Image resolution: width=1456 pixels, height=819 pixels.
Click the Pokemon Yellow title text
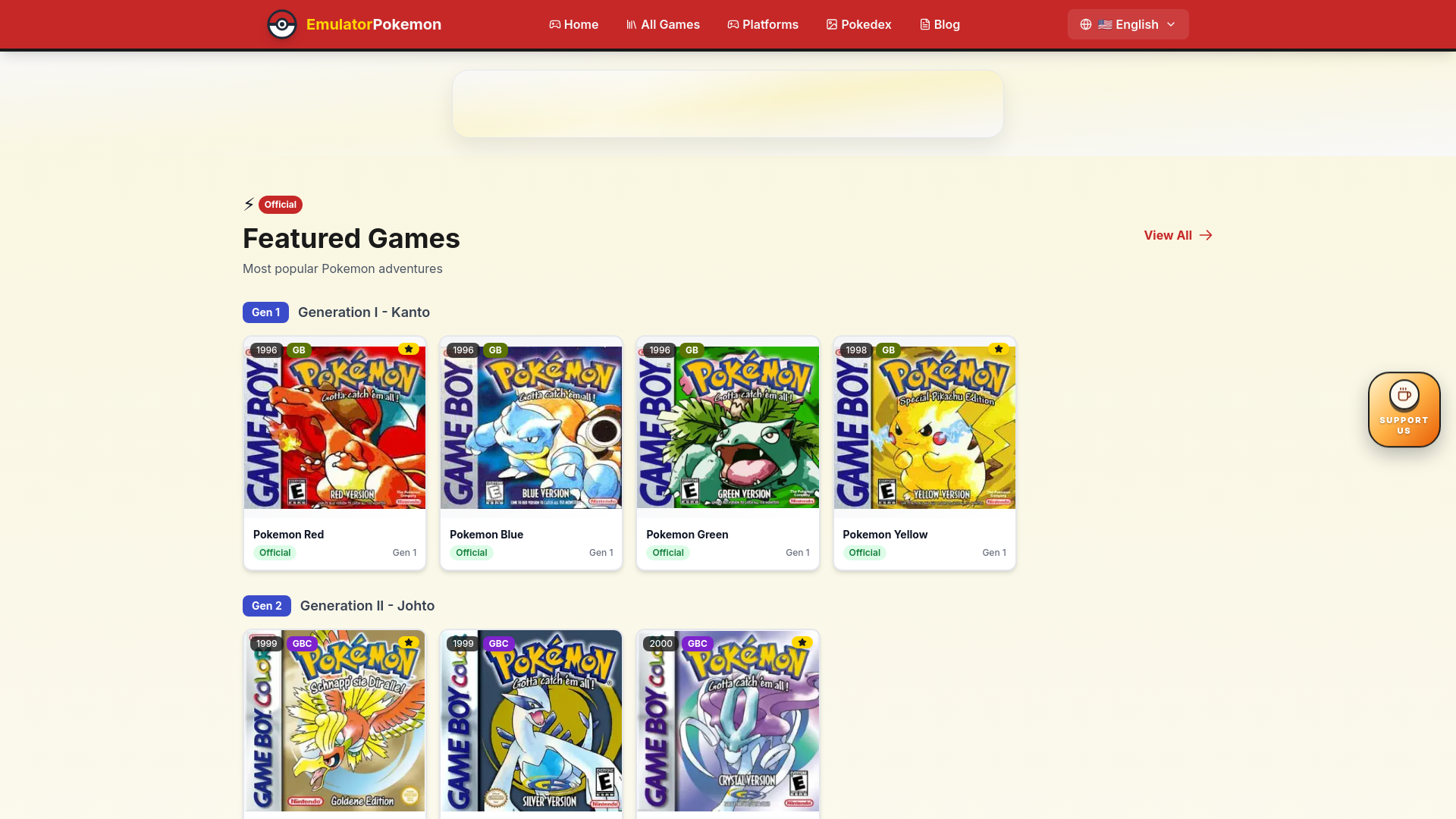pos(885,535)
